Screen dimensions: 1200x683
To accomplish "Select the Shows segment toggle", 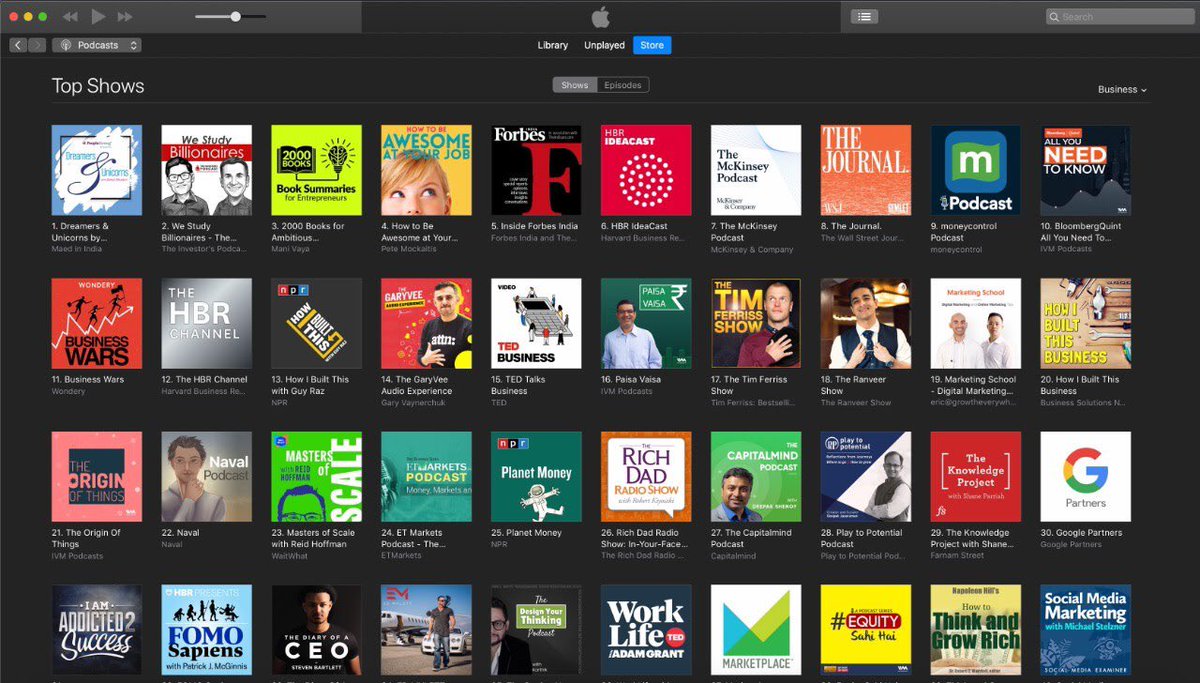I will pos(574,85).
